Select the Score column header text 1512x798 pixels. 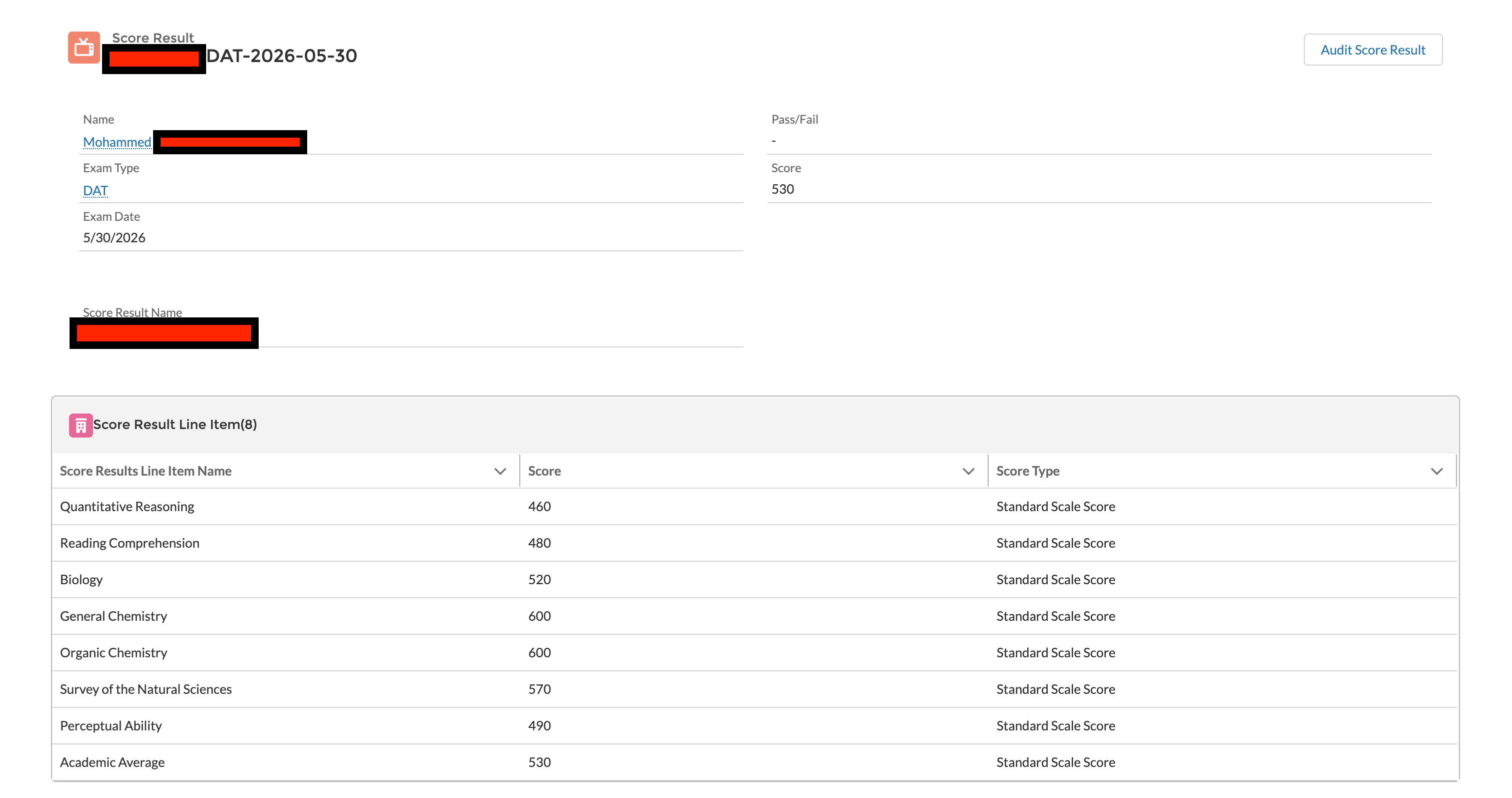point(544,471)
